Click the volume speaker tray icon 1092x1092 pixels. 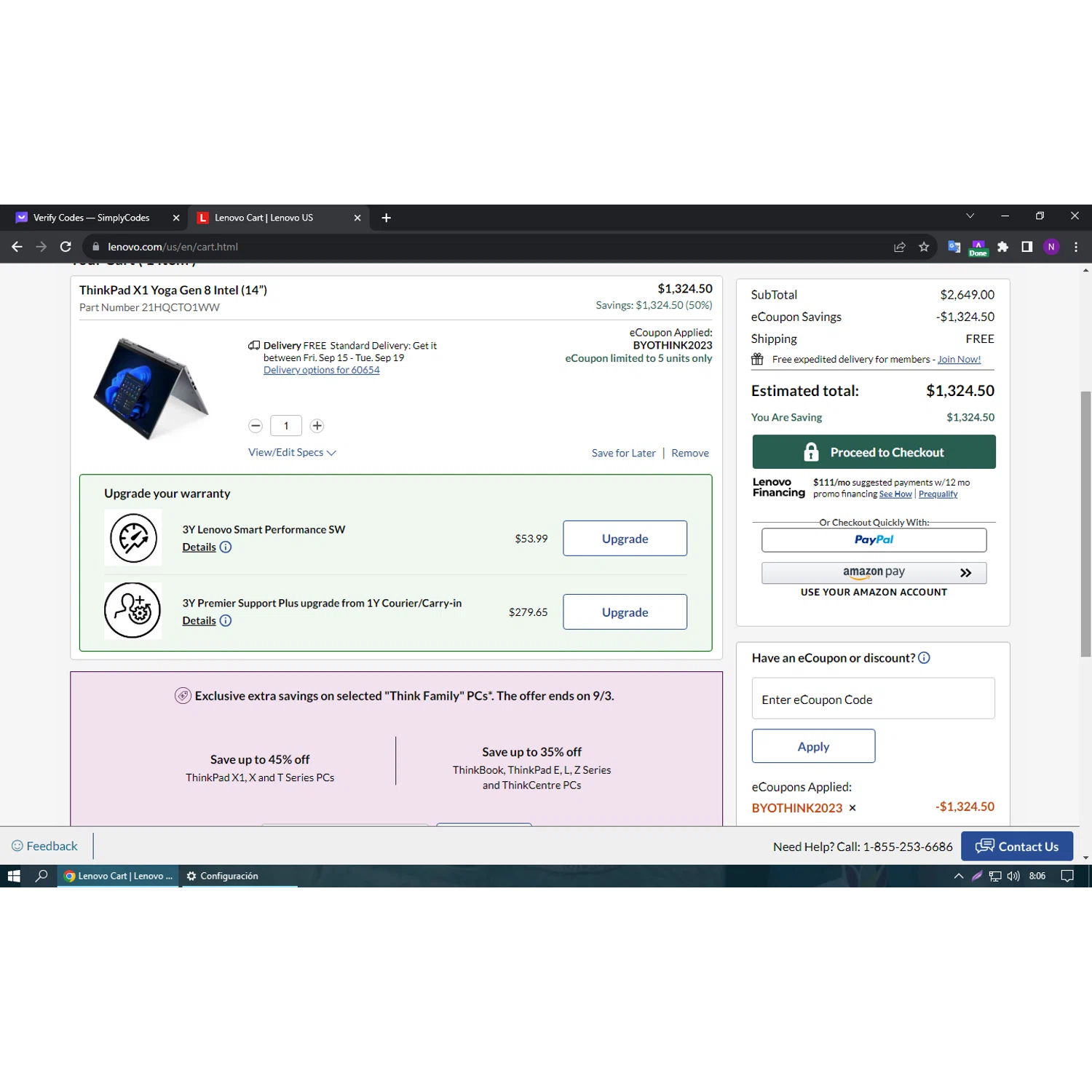click(x=1013, y=876)
